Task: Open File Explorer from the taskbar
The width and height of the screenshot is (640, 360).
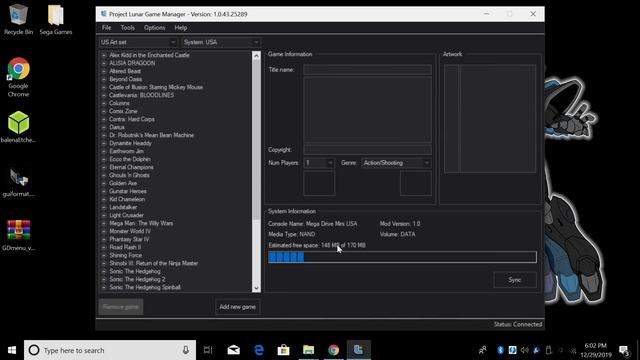Action: [309, 350]
